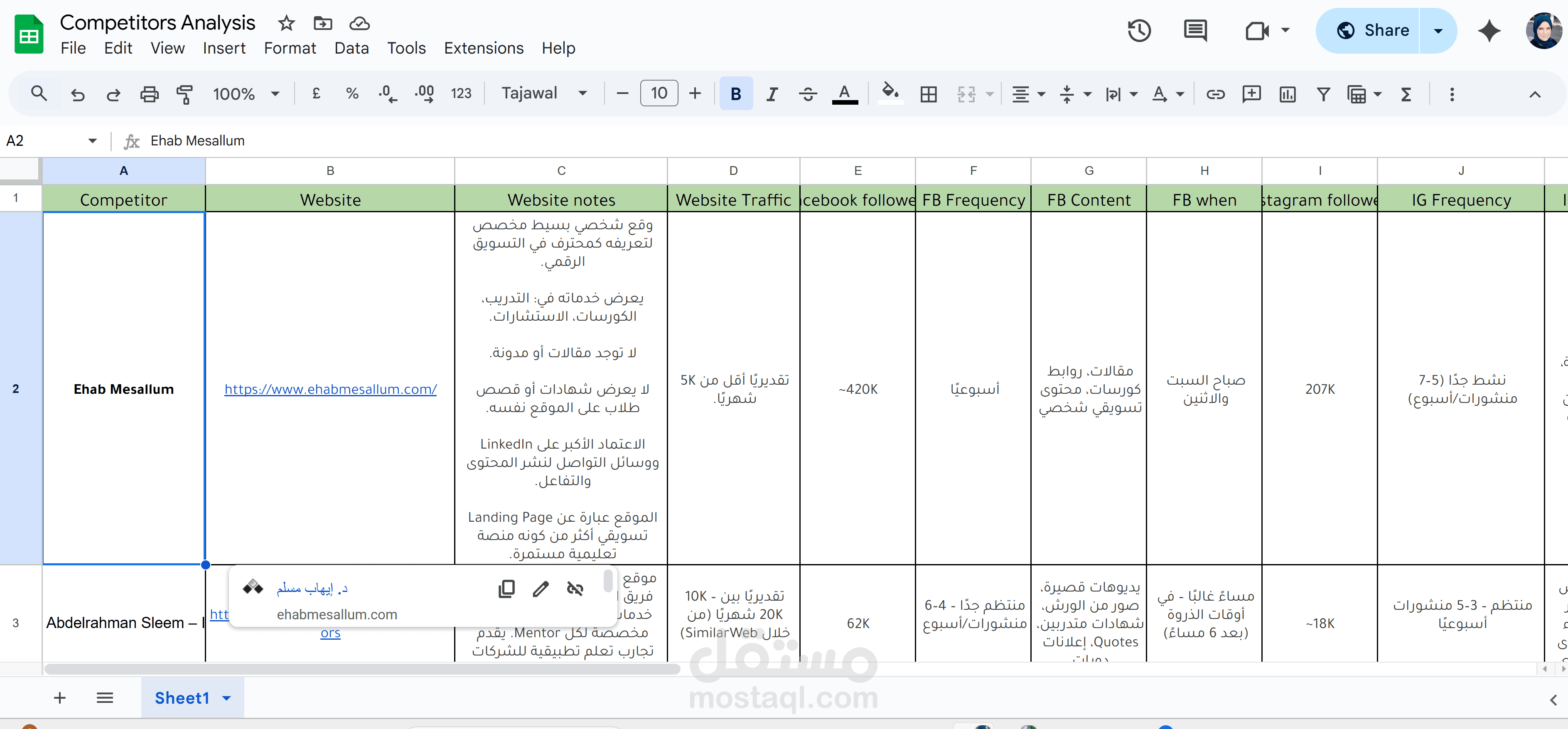Insert a chart
This screenshot has height=729, width=1568.
[x=1288, y=94]
